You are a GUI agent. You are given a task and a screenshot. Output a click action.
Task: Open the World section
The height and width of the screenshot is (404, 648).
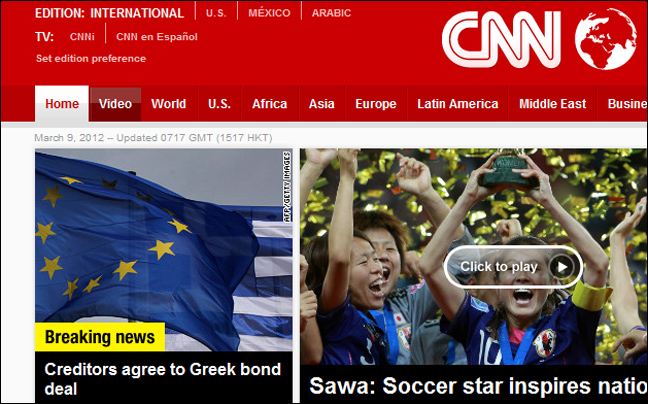(x=169, y=104)
